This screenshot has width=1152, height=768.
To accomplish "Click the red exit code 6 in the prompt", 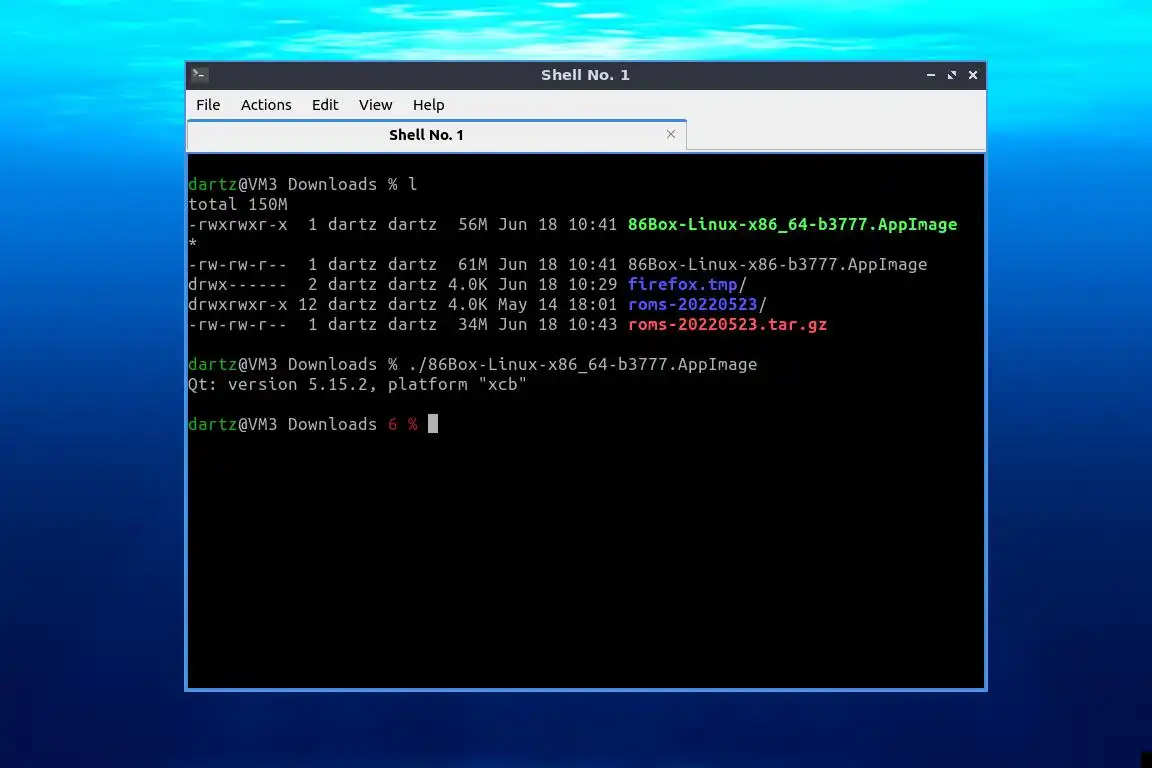I will 393,425.
